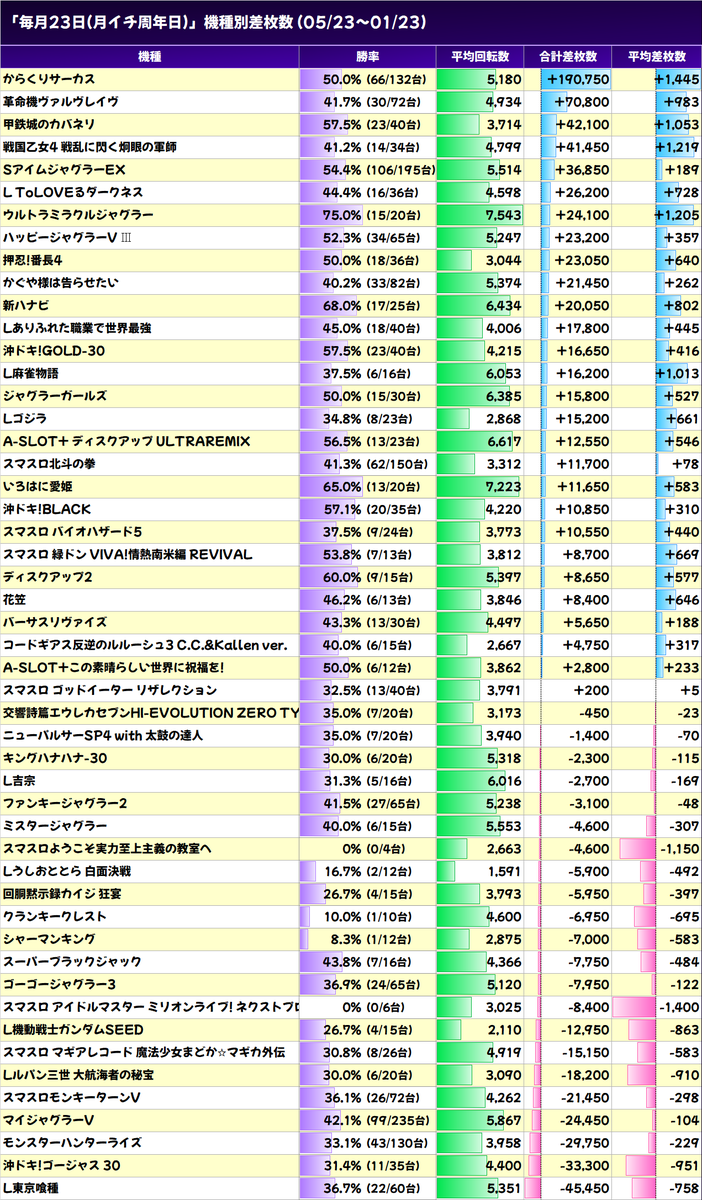Select the ウルトラミラクルジャグラー row name
702x1200 pixels.
point(78,215)
